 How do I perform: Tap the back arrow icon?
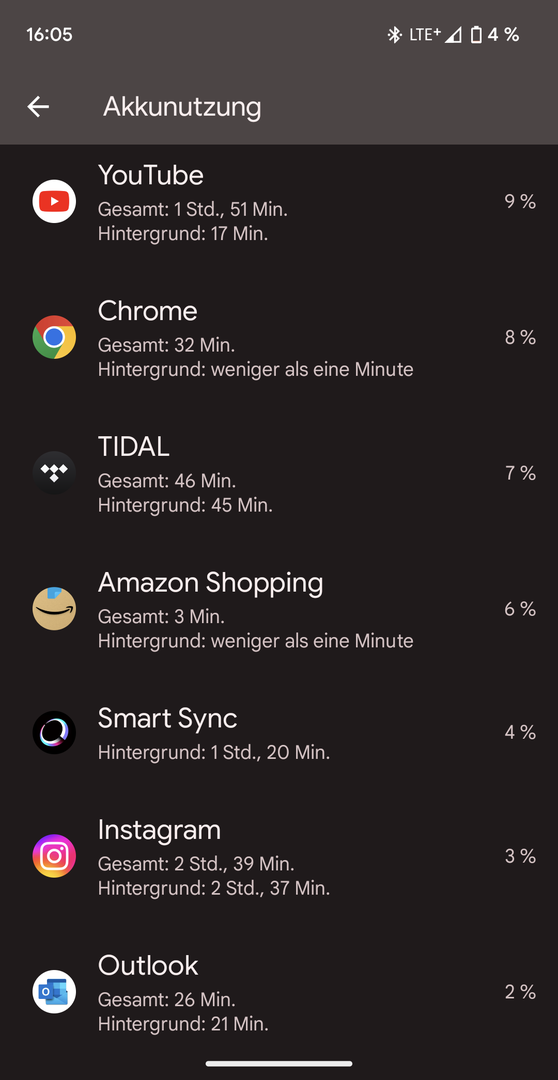point(38,107)
